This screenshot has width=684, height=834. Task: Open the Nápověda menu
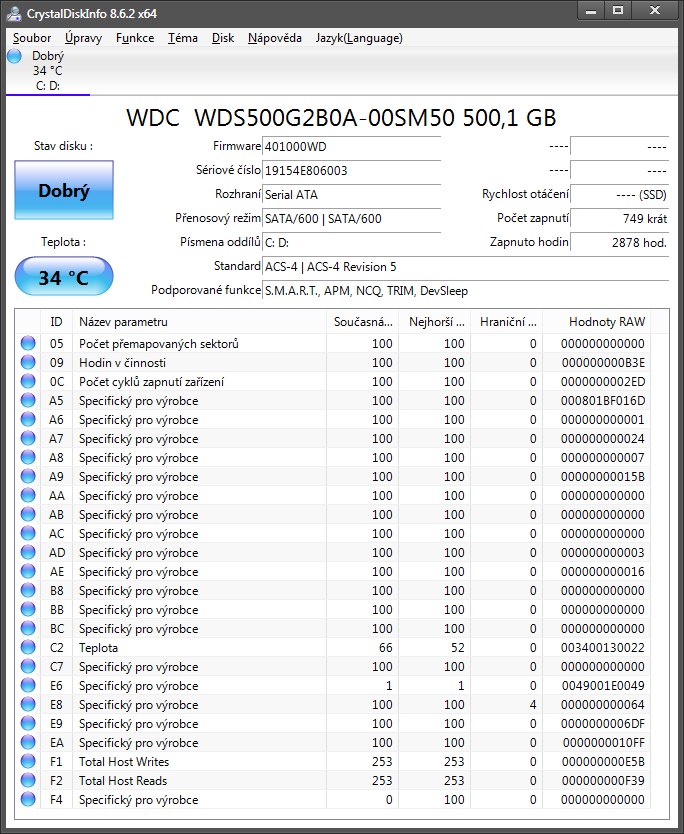[x=274, y=38]
